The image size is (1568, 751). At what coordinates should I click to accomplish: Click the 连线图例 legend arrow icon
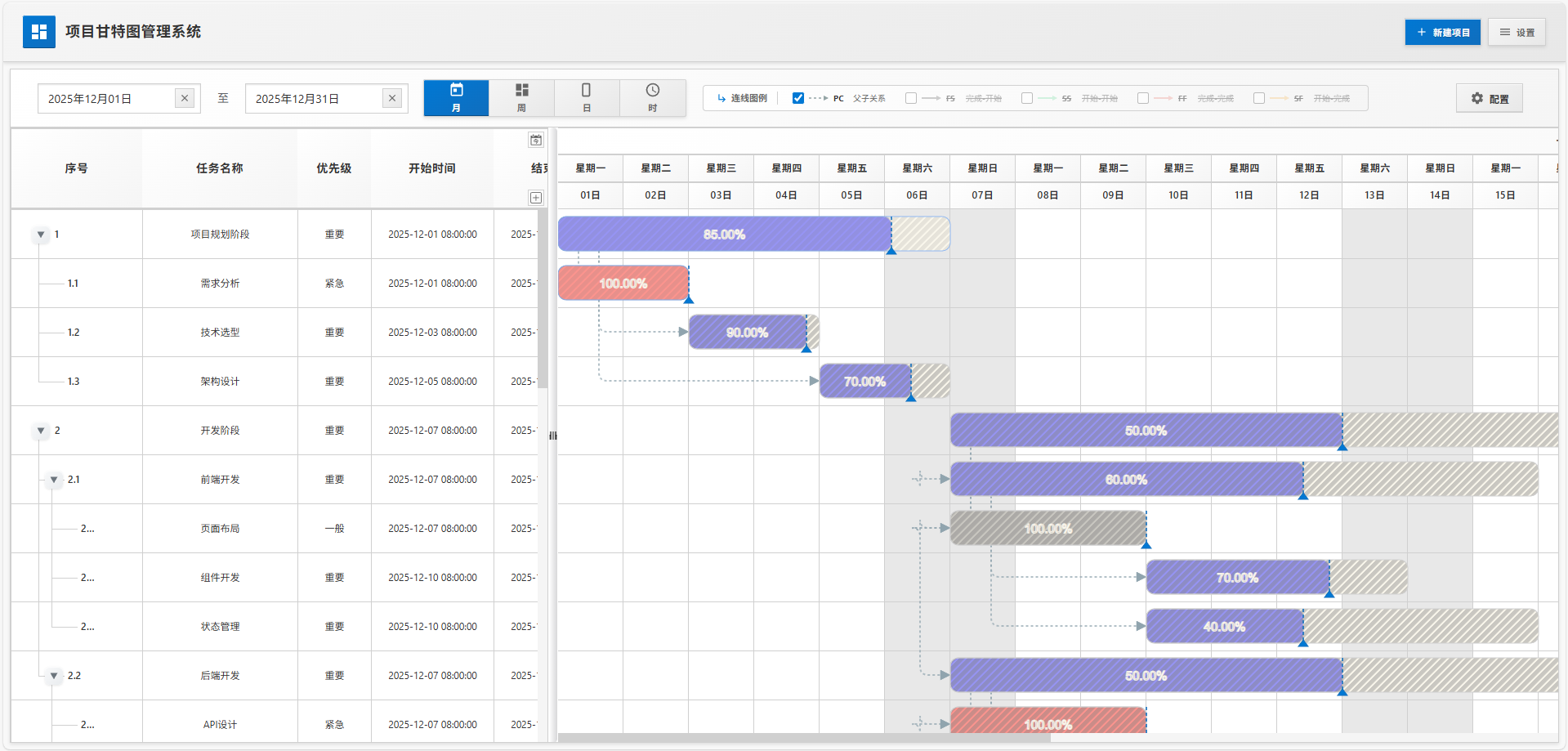(x=721, y=98)
